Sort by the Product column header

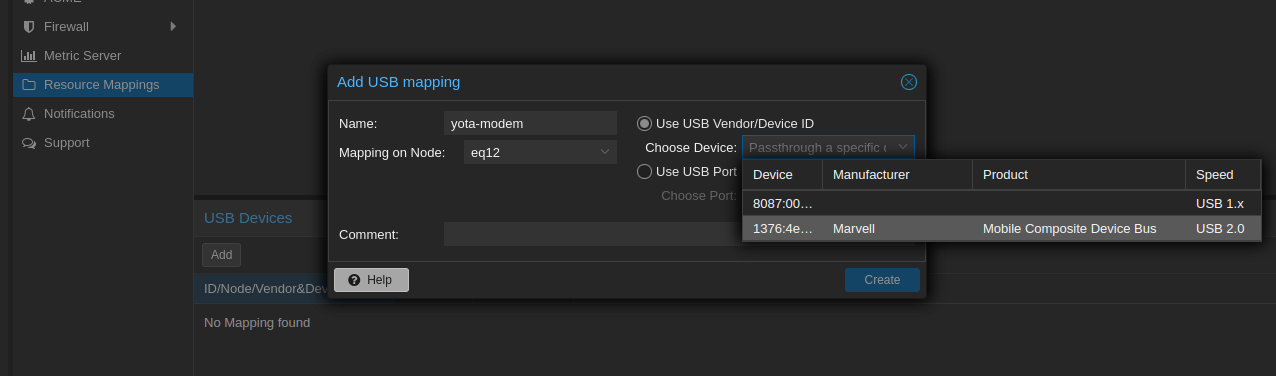(x=1079, y=175)
